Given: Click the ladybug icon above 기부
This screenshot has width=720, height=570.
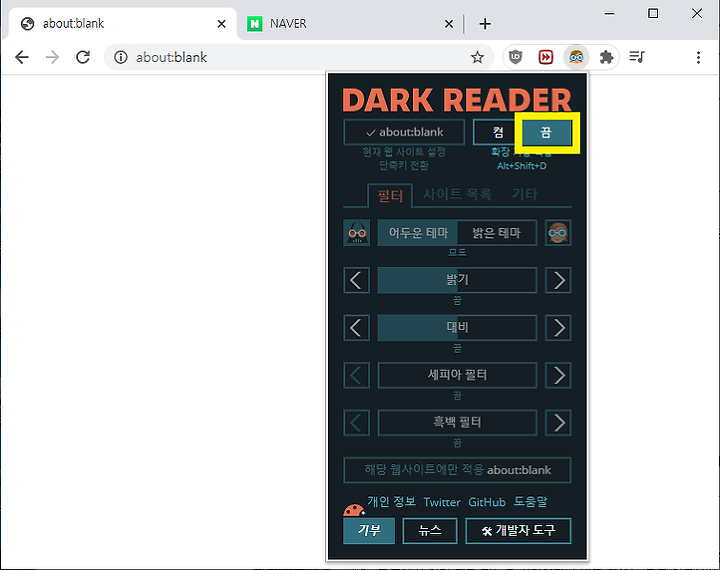Looking at the screenshot, I should pyautogui.click(x=354, y=510).
